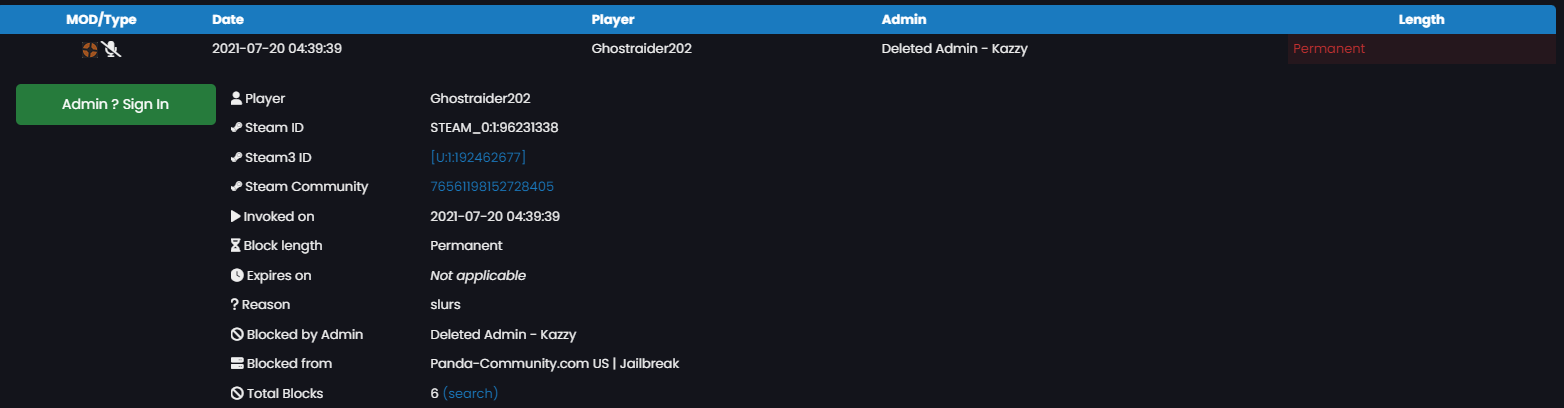Open the Steam3 ID link [U:1:192462677]
This screenshot has width=1564, height=408.
coord(478,158)
